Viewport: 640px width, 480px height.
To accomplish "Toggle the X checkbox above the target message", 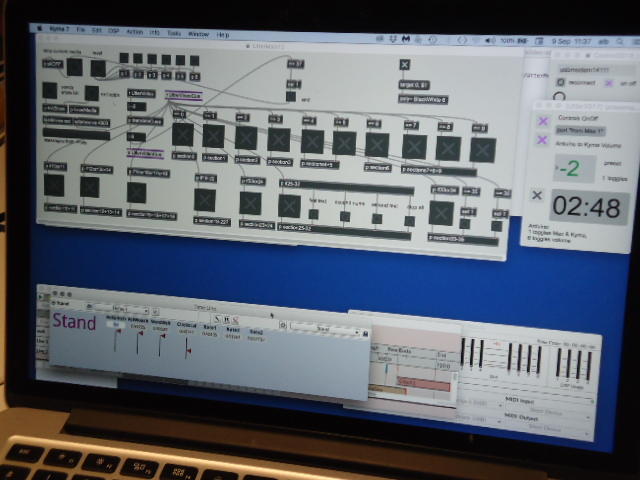I will pos(404,64).
